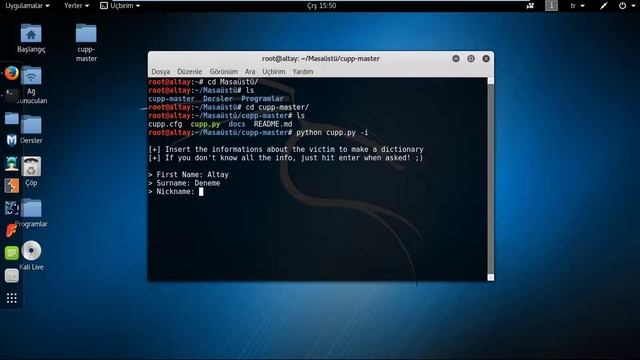Click 'First Name: Altay' line
Viewport: 640px width, 360px height.
tap(189, 175)
